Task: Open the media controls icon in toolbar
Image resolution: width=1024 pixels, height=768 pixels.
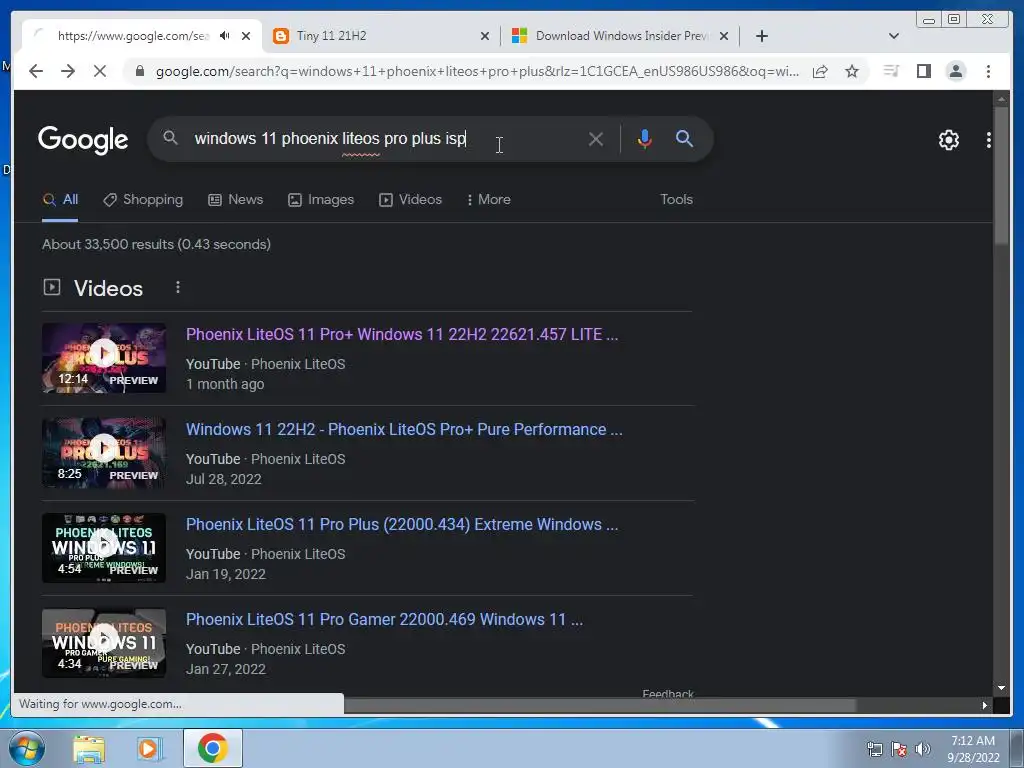Action: point(891,71)
